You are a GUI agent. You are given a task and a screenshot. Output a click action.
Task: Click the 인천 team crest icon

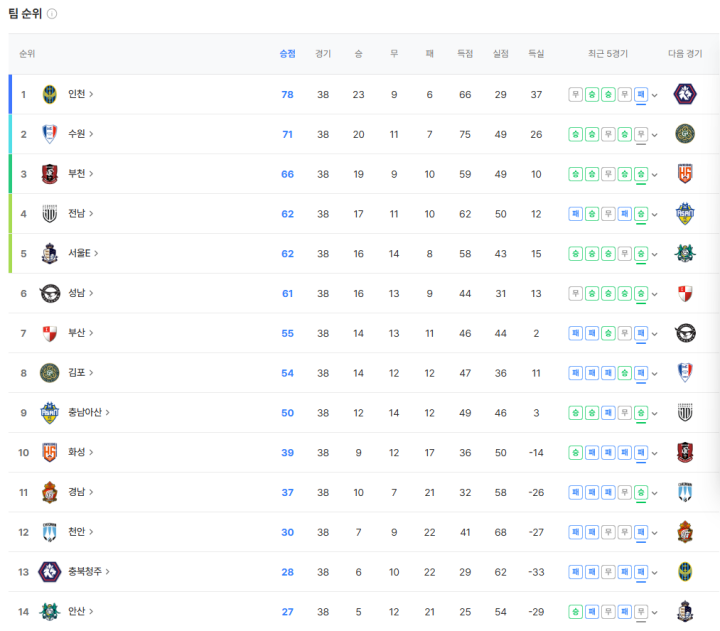[50, 94]
